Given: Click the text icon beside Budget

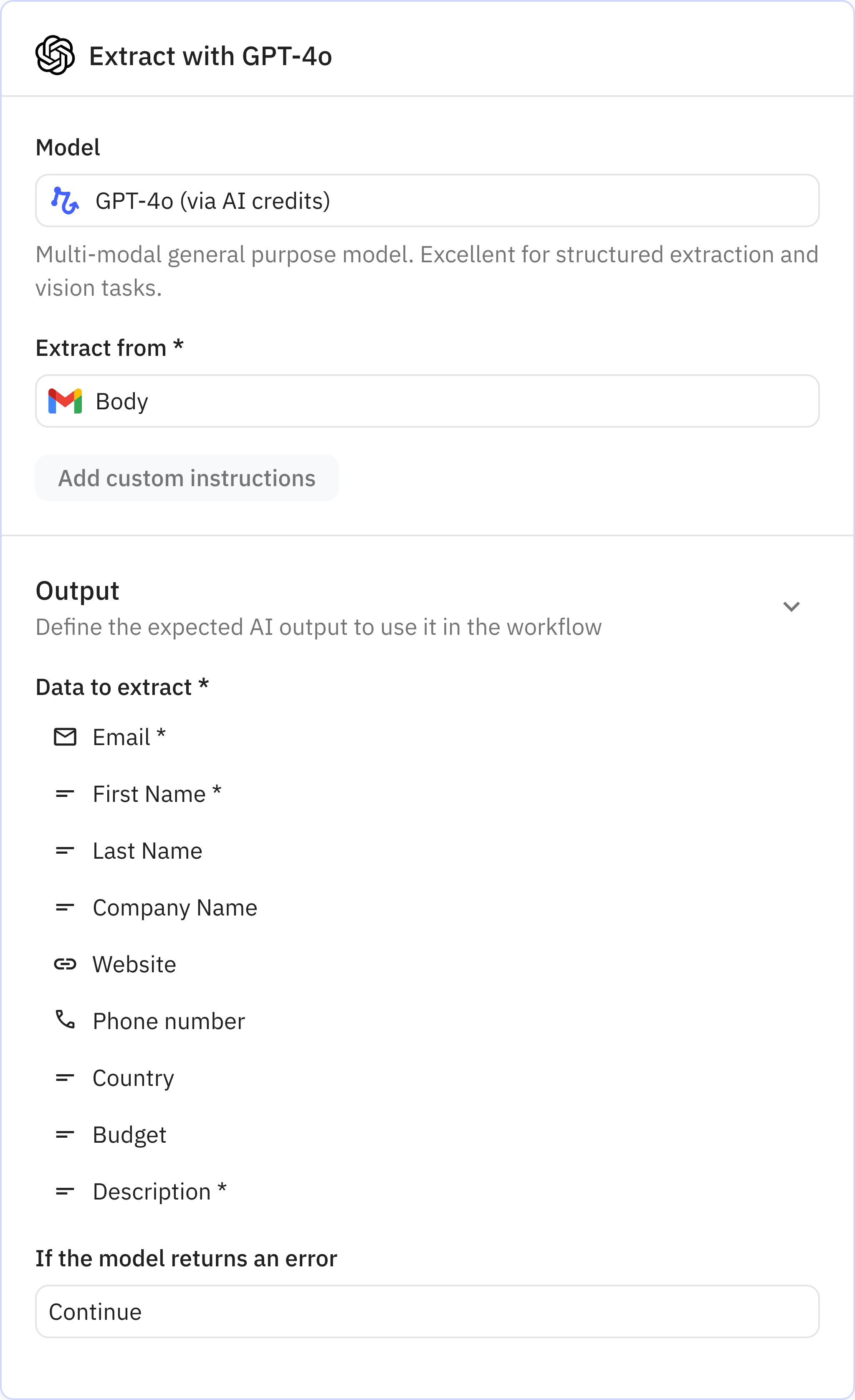Looking at the screenshot, I should click(65, 1135).
